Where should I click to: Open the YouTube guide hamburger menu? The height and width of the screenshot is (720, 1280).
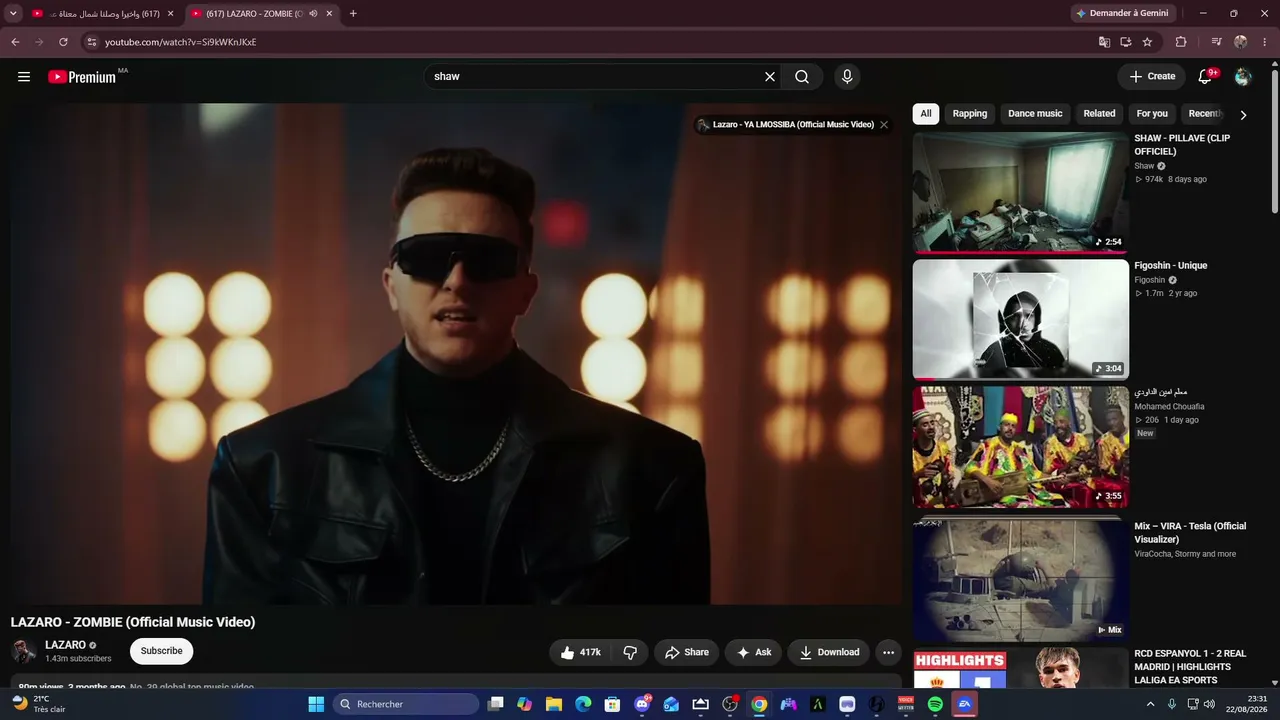click(24, 77)
